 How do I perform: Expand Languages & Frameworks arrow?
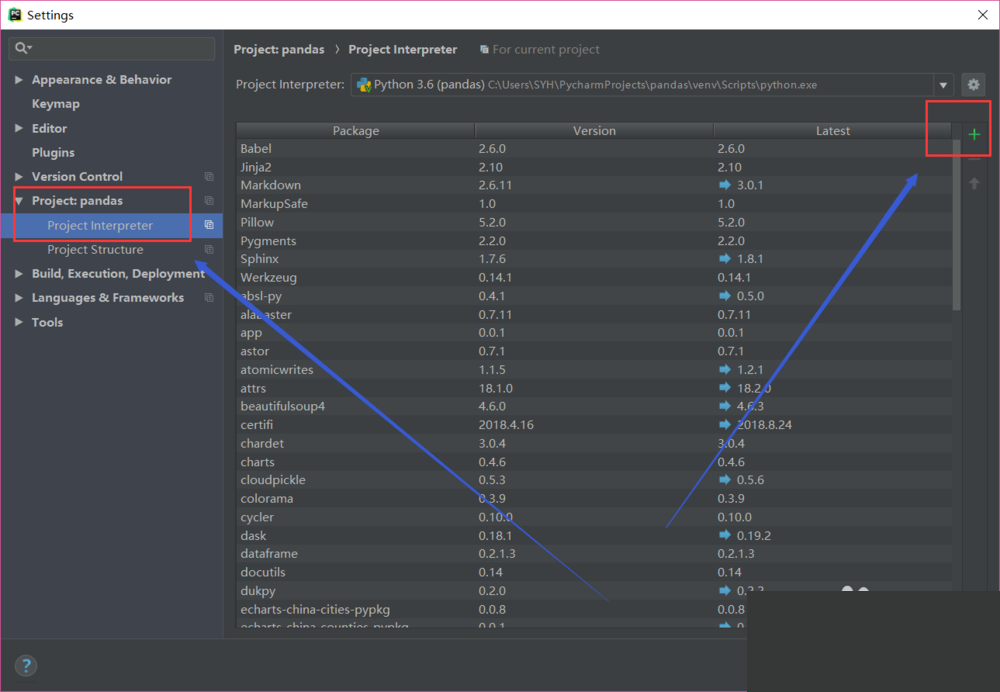tap(18, 298)
